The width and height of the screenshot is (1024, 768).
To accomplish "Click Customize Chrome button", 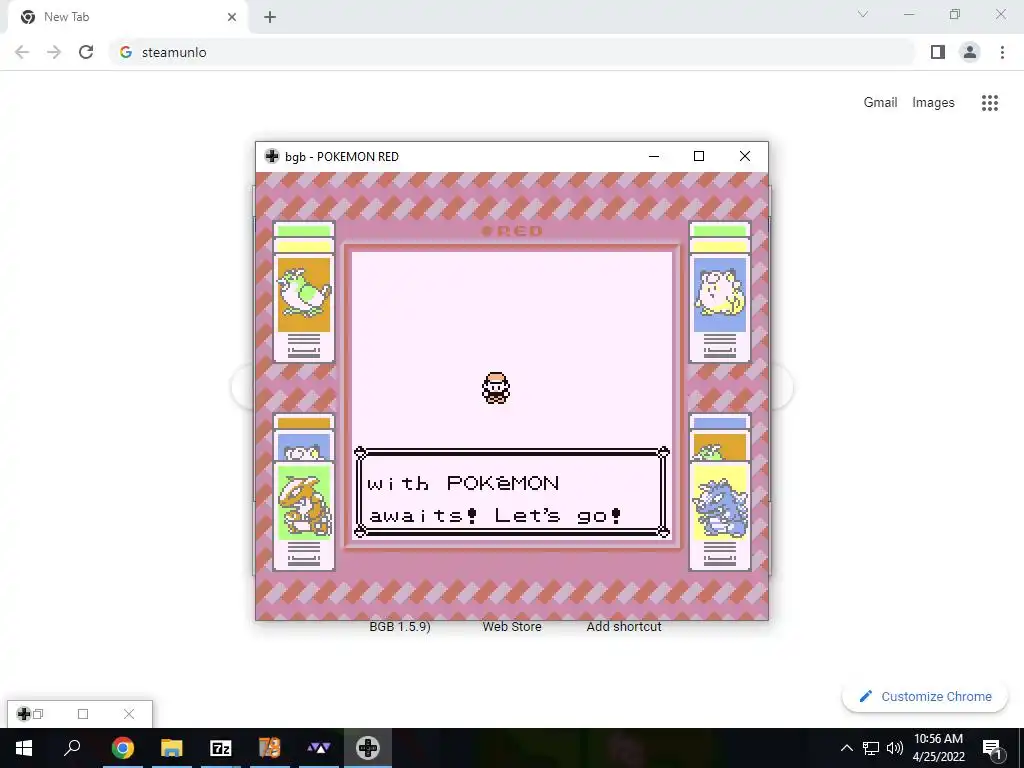I will click(x=925, y=696).
